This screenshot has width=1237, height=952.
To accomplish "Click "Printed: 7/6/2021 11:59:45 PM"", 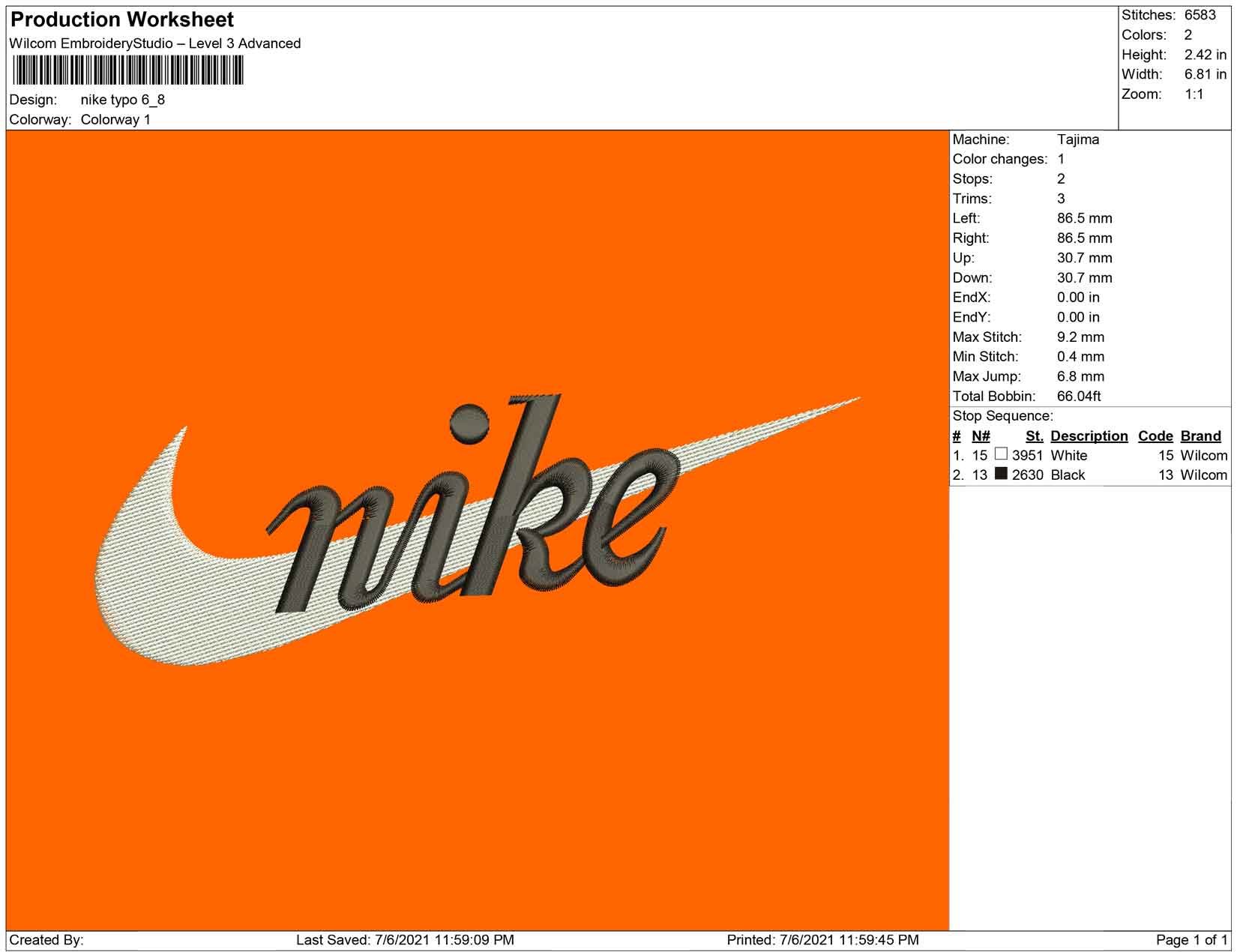I will pos(822,940).
